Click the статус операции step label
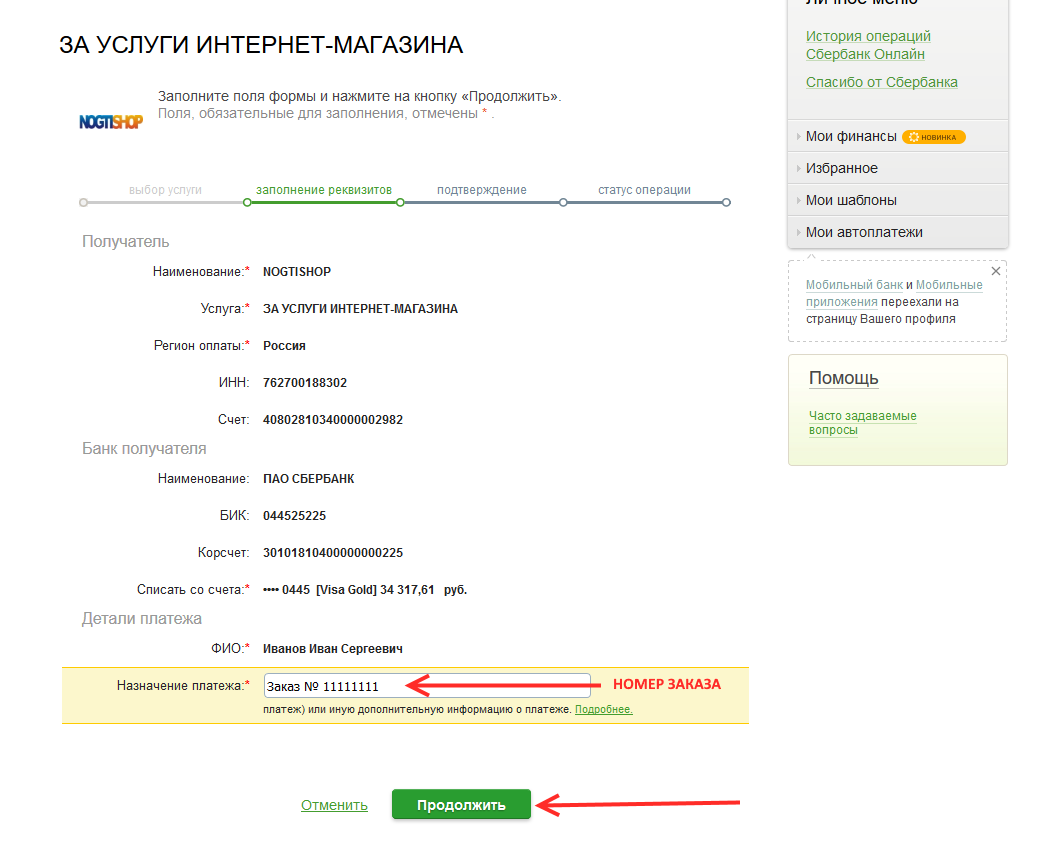Image resolution: width=1057 pixels, height=847 pixels. (x=644, y=190)
